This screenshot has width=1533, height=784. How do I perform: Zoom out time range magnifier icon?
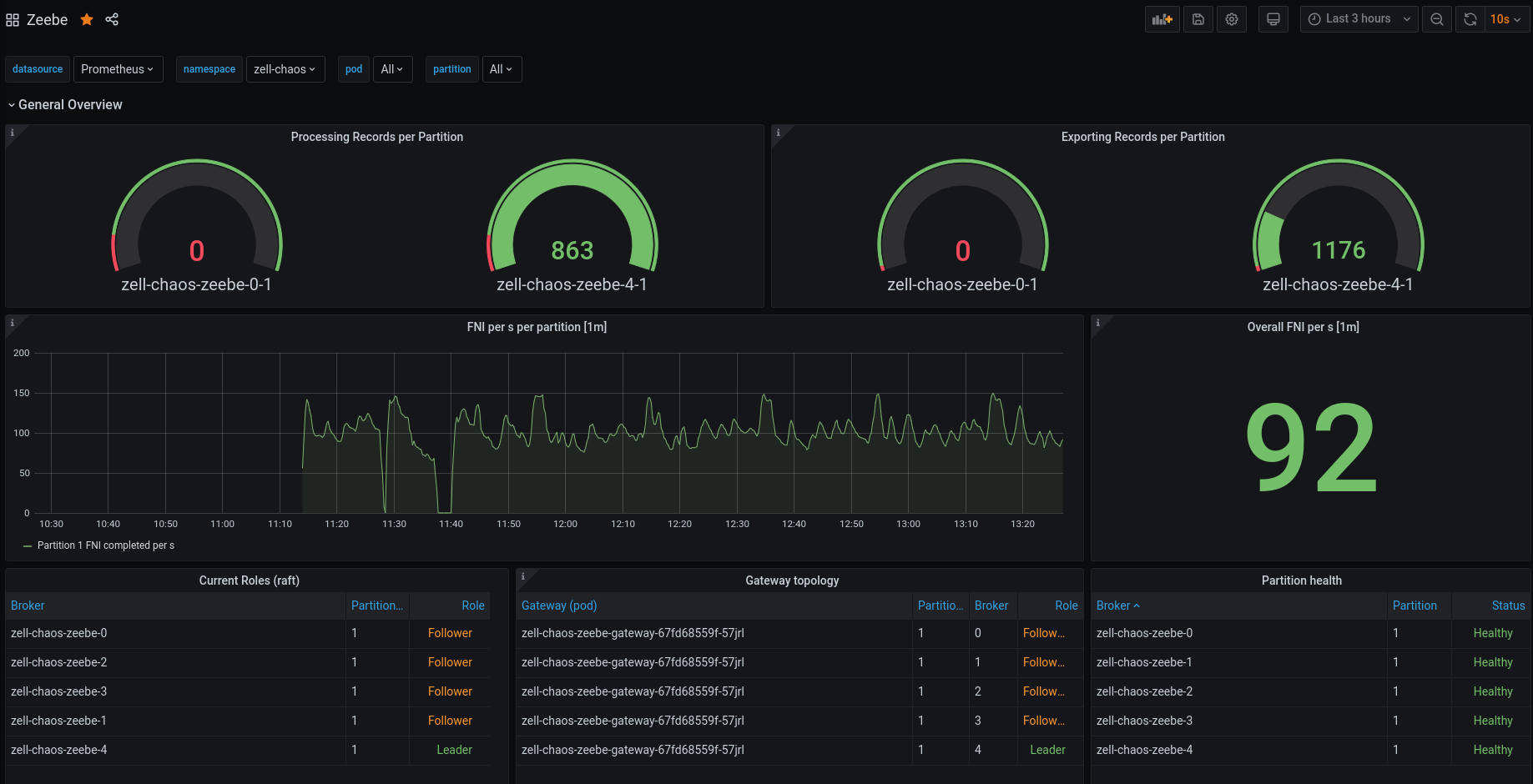tap(1437, 19)
